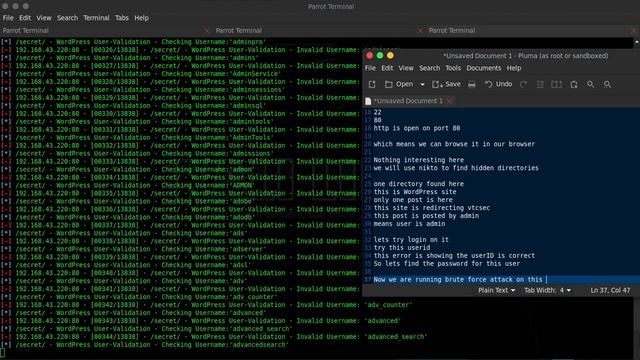Viewport: 640px width, 360px height.
Task: Click the Ln 37, Col 47 status indicator
Action: pos(610,290)
